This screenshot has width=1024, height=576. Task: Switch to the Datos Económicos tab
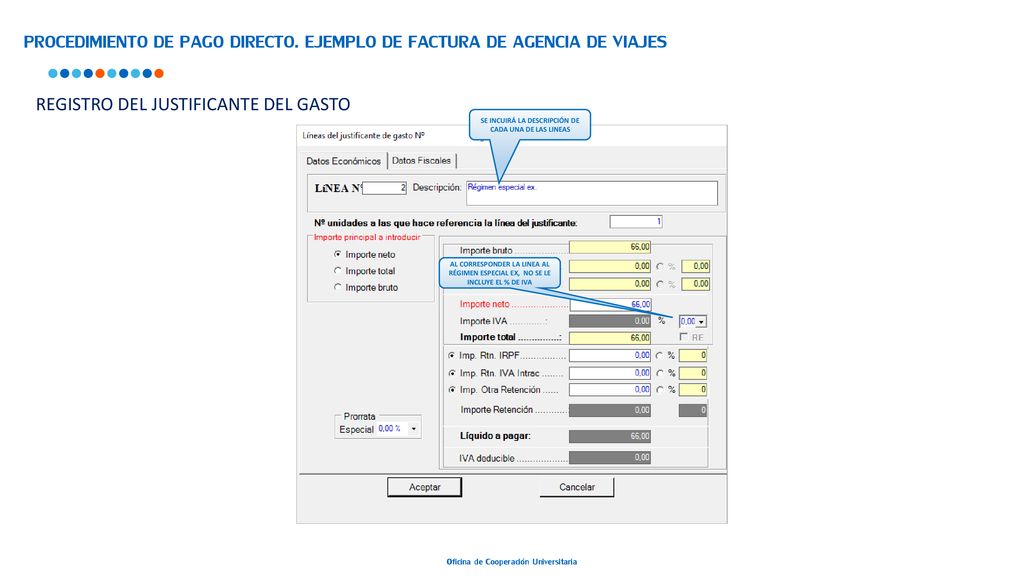344,161
